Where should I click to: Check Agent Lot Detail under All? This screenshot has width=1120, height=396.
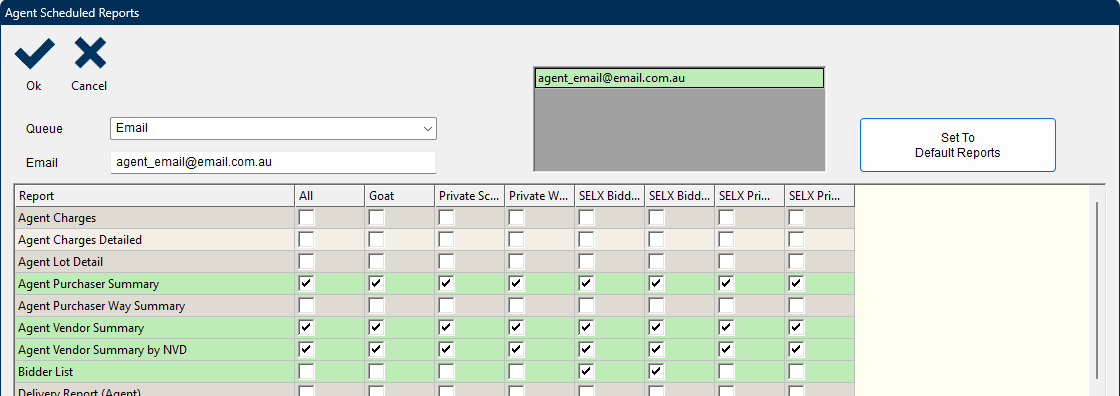coord(306,262)
